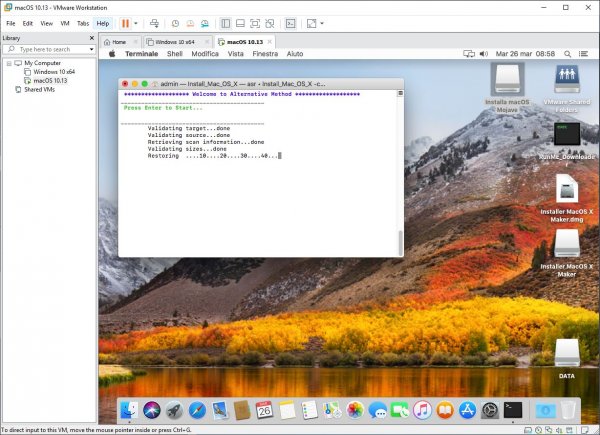Screen dimensions: 600x435
Task: Open System Preferences gear in dock
Action: 490,409
